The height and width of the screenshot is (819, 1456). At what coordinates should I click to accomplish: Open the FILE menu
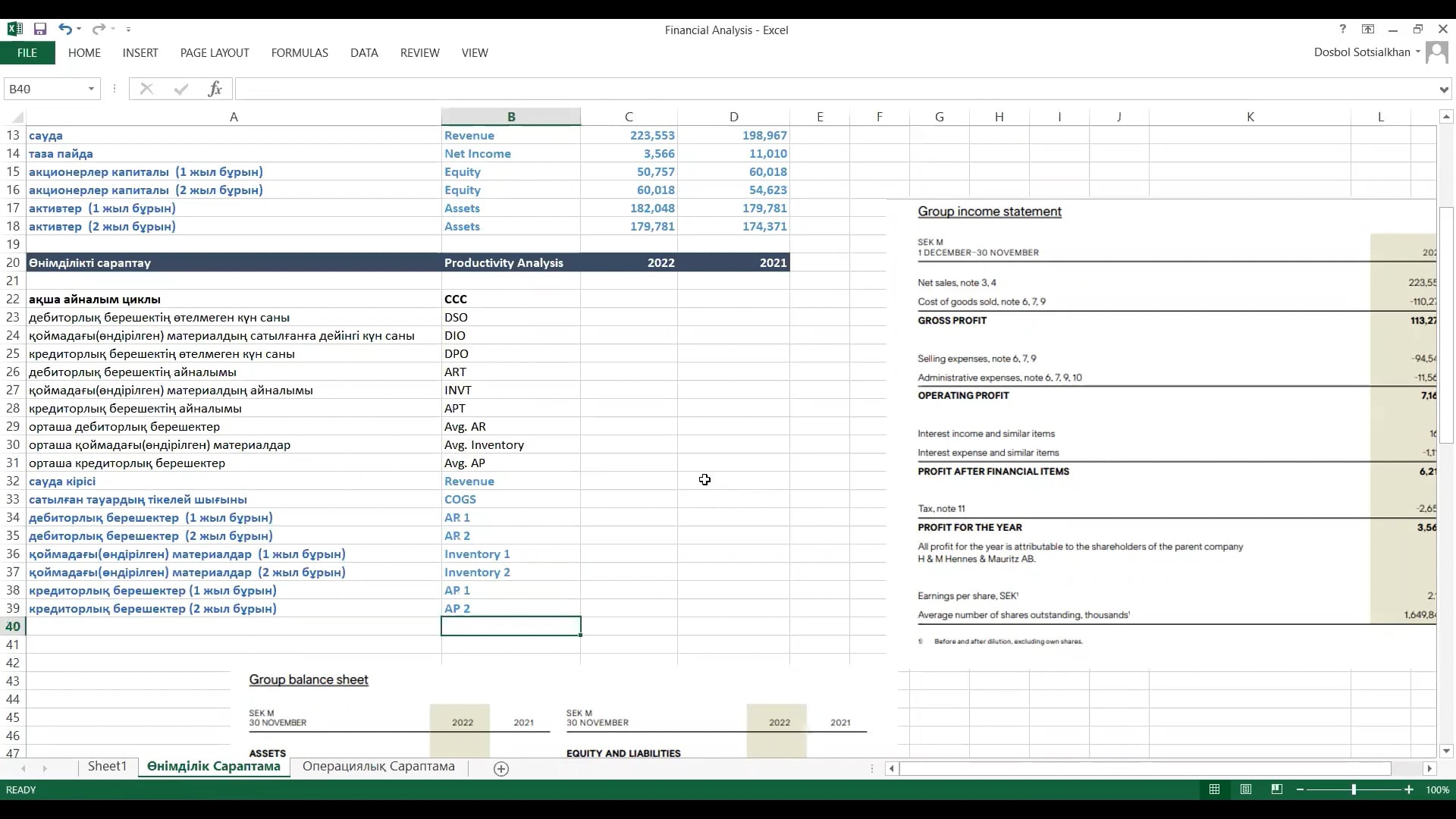tap(27, 52)
